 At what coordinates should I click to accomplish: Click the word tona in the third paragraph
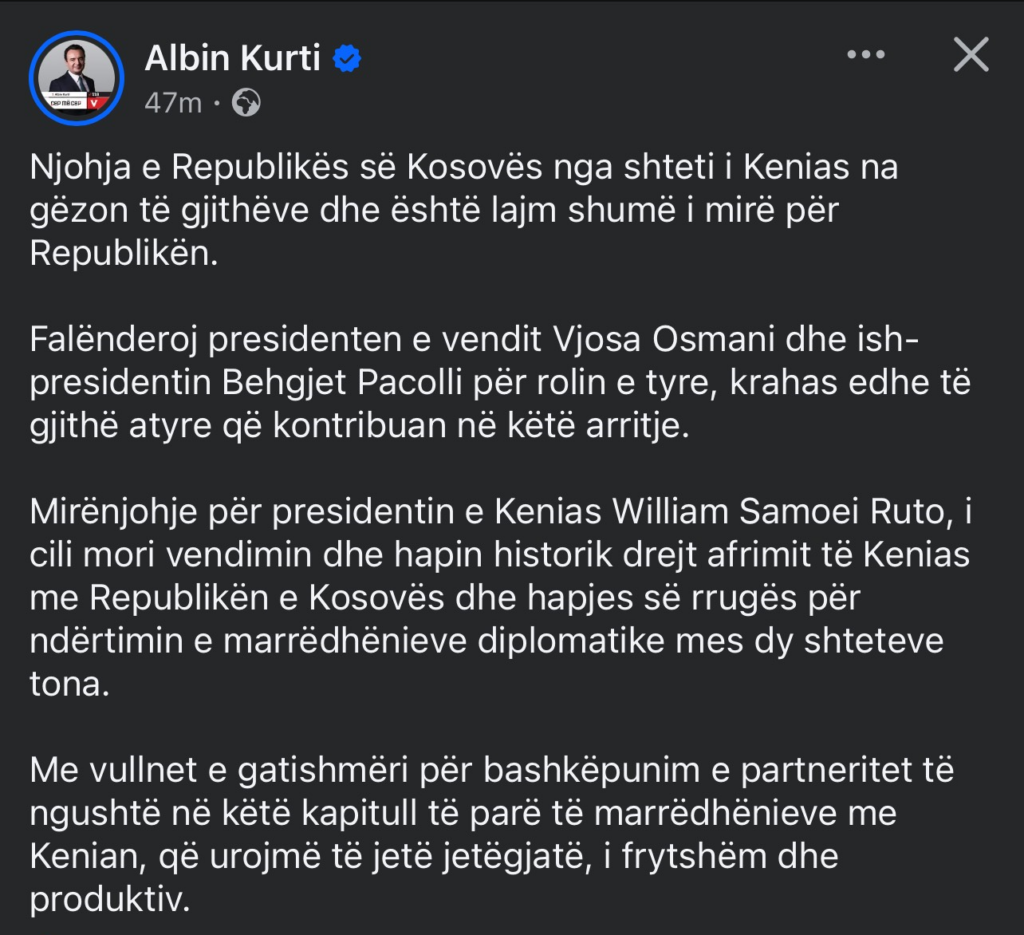68,684
